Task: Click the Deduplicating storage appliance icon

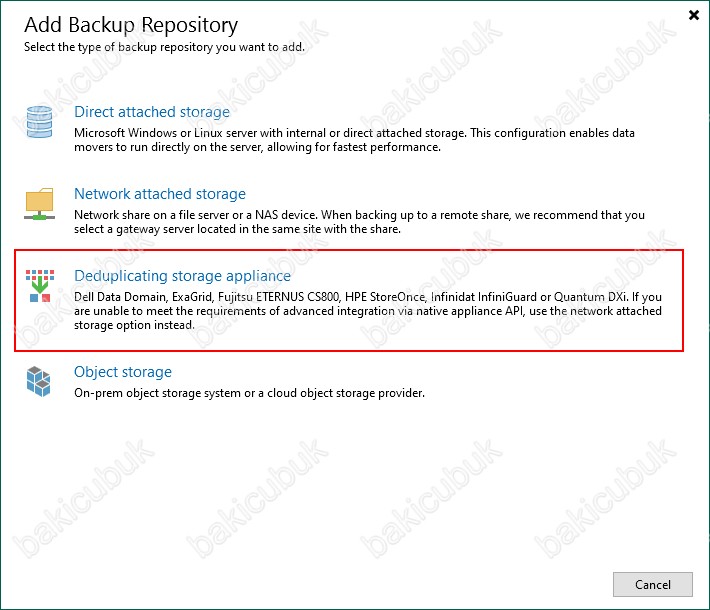Action: click(x=40, y=286)
